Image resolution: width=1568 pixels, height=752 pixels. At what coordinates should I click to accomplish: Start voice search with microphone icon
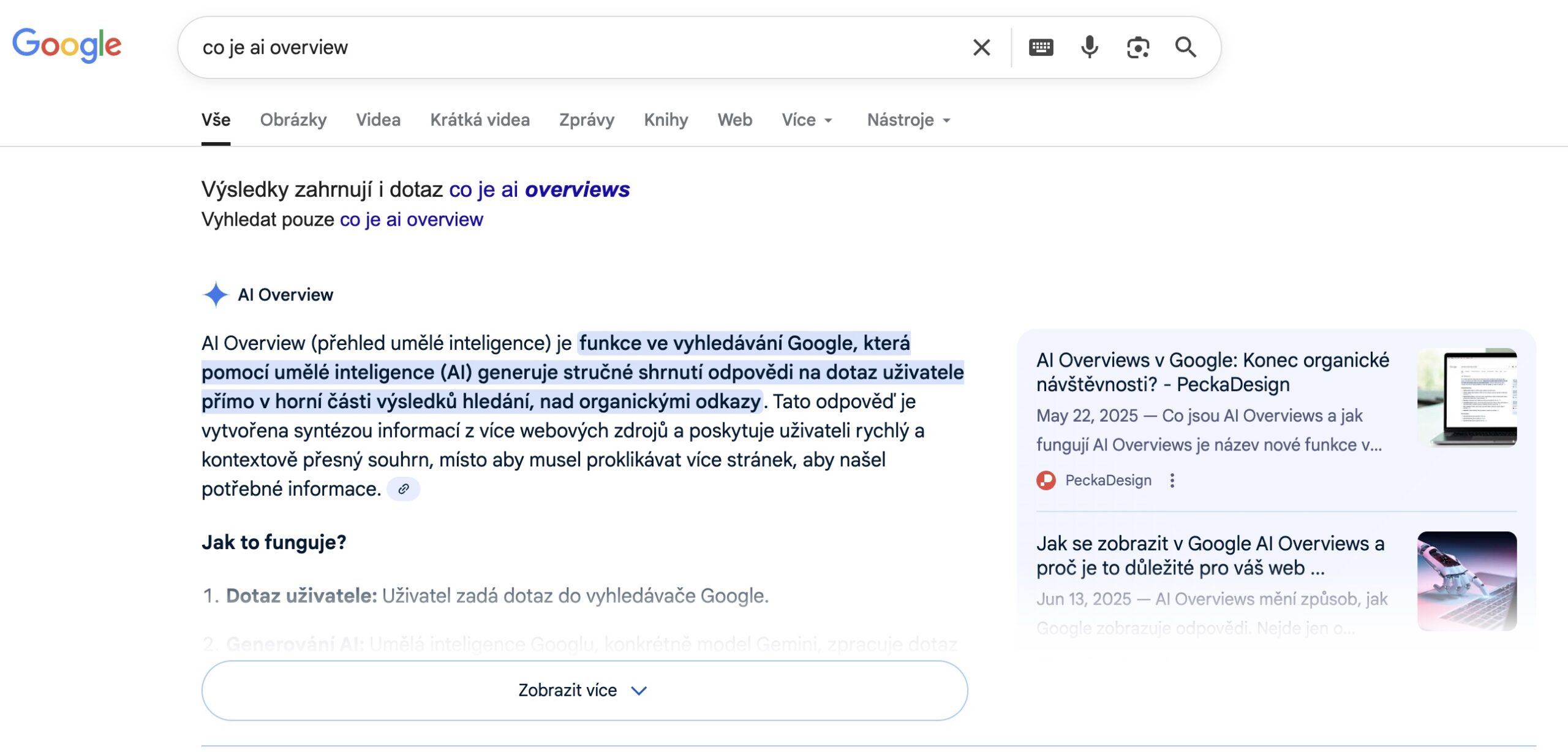tap(1089, 47)
